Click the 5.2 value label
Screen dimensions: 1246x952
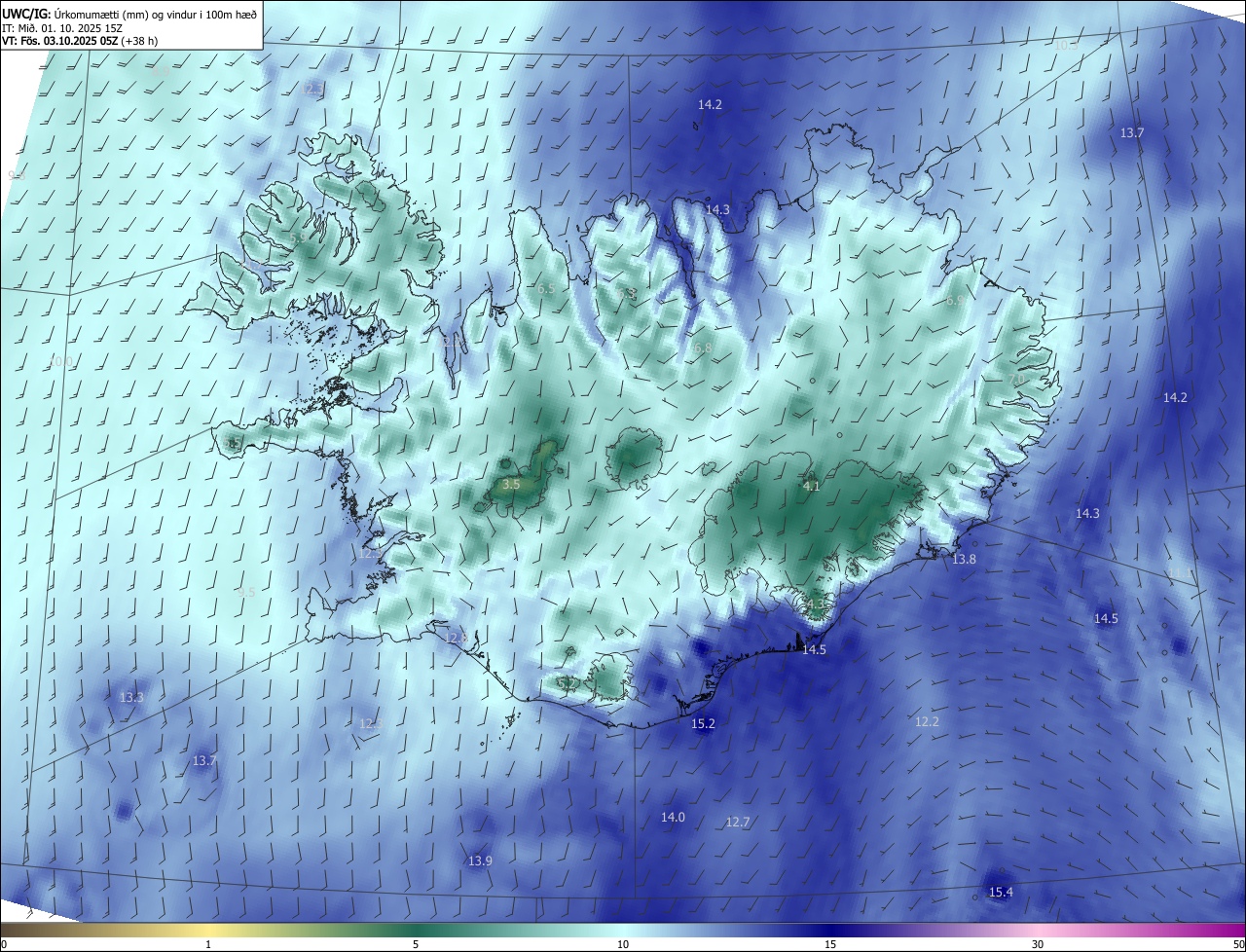tap(566, 683)
